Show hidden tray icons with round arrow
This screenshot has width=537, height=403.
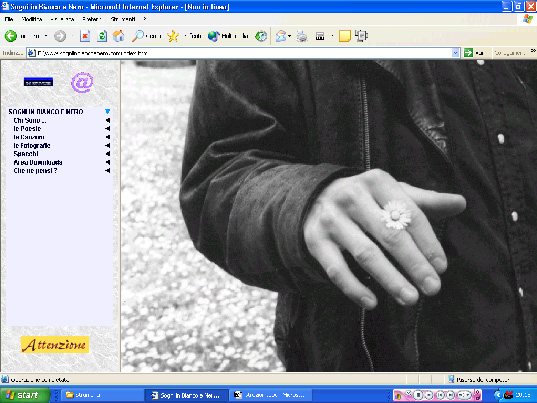[498, 395]
